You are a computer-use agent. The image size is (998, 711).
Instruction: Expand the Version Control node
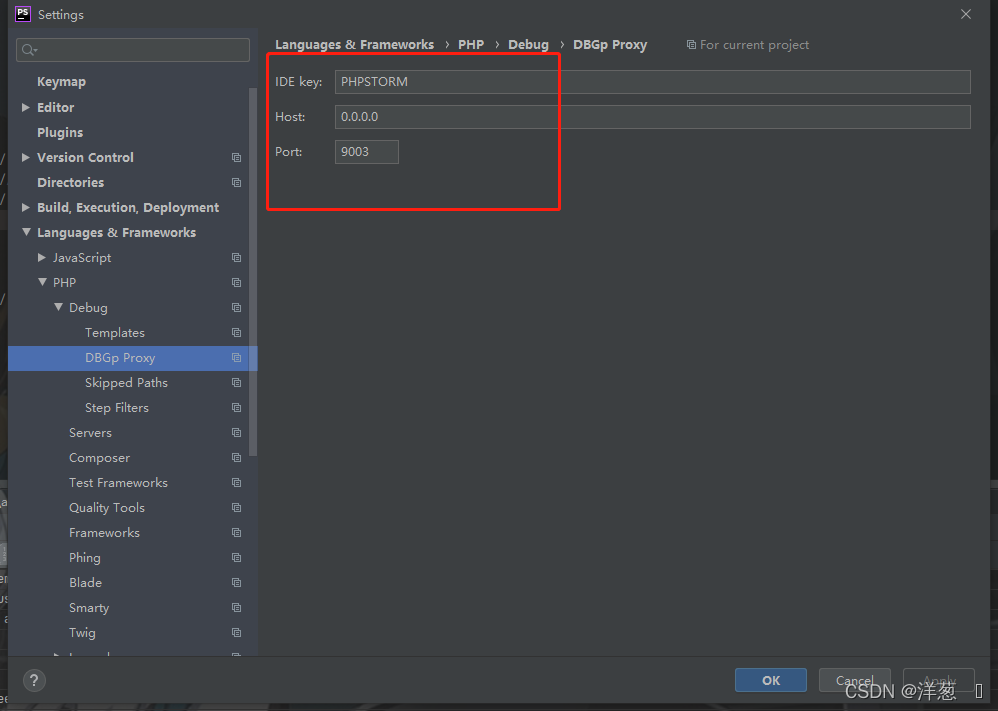coord(26,157)
